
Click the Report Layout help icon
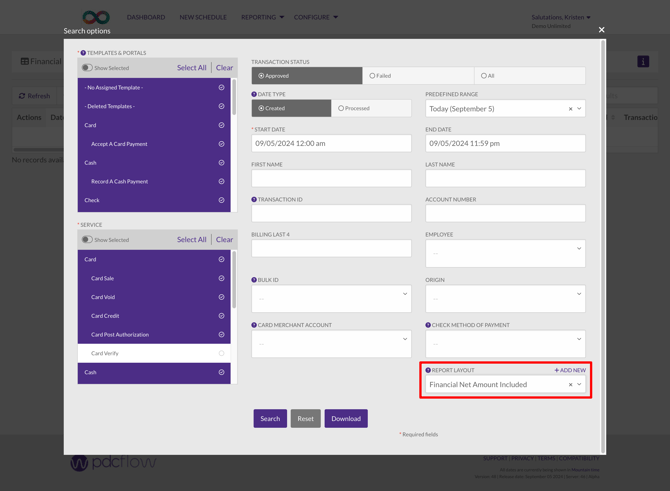[428, 370]
